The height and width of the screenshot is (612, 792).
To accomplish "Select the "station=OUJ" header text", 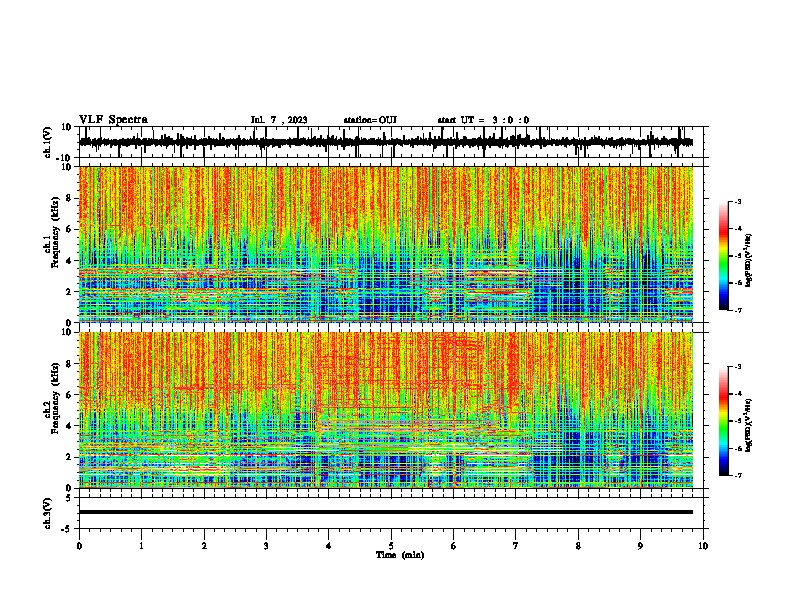I will coord(370,120).
